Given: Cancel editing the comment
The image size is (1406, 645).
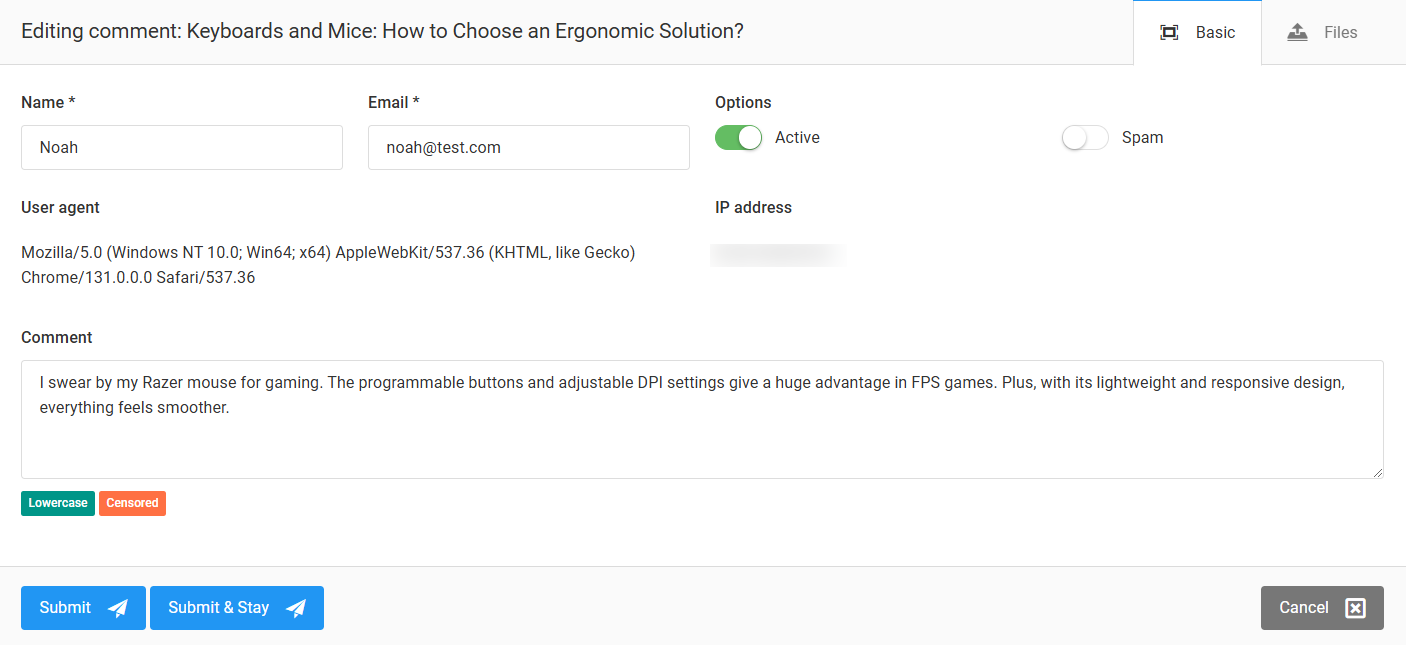Looking at the screenshot, I should click(x=1322, y=608).
